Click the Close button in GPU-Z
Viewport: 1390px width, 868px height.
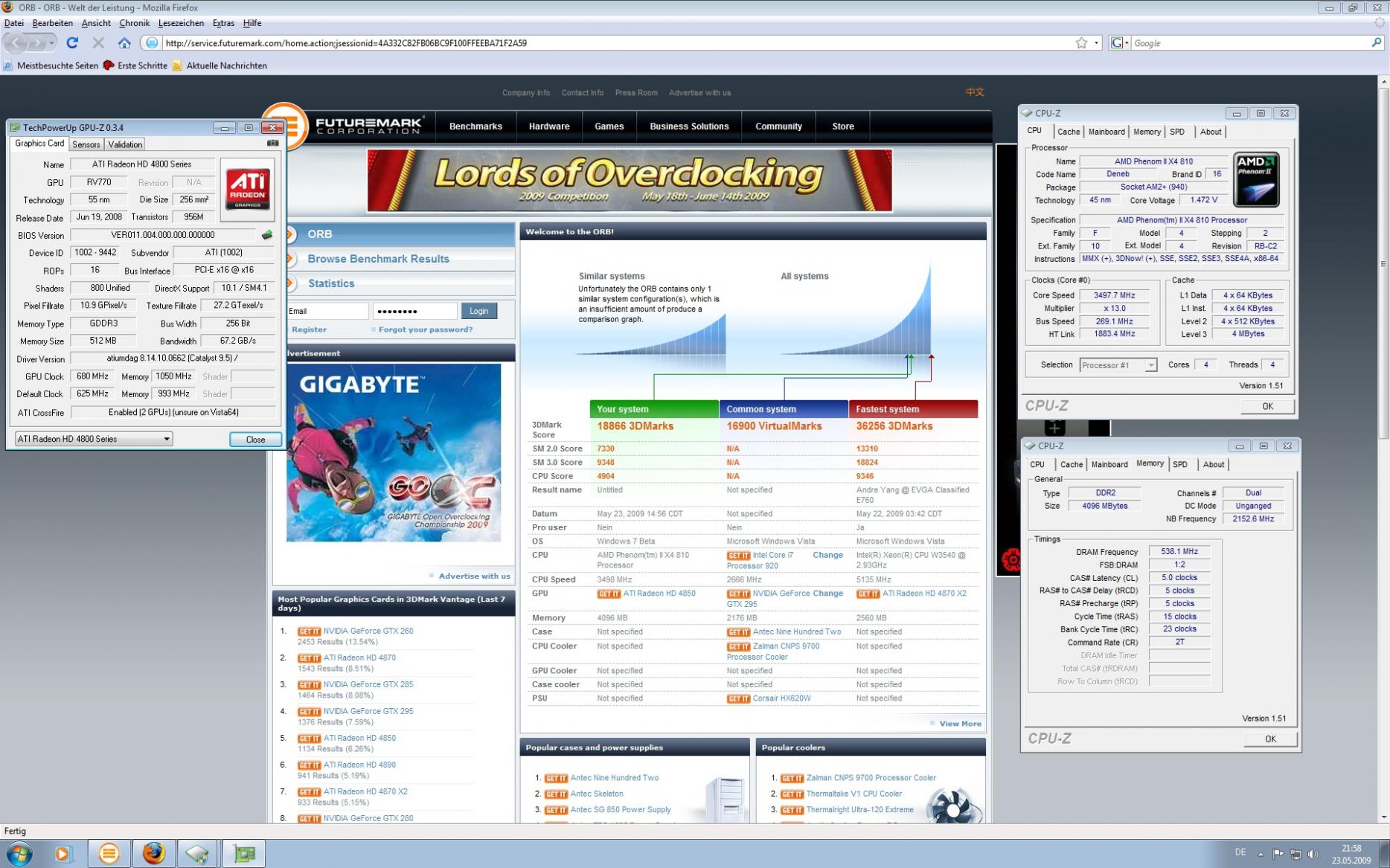[255, 440]
